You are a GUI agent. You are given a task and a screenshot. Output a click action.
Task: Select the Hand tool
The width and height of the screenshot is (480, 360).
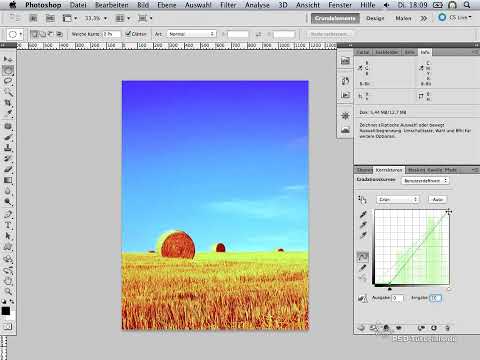click(8, 281)
